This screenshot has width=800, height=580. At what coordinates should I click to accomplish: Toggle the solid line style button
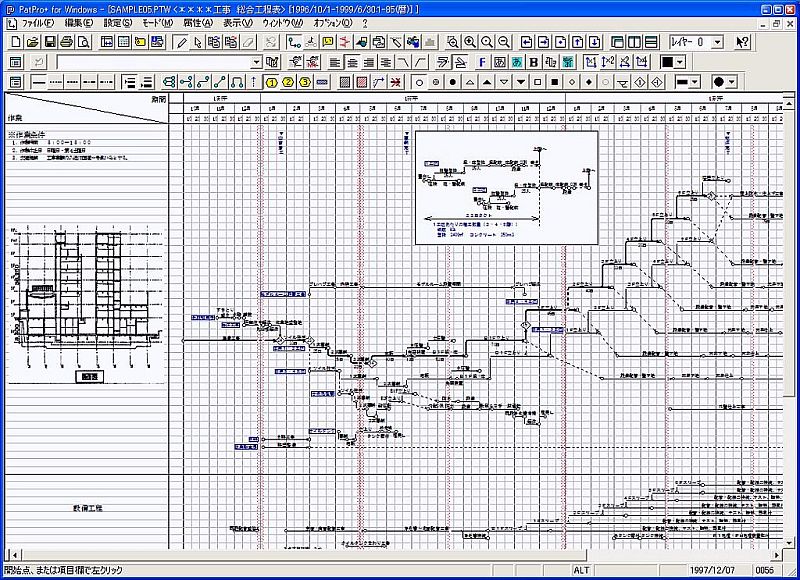(x=41, y=81)
